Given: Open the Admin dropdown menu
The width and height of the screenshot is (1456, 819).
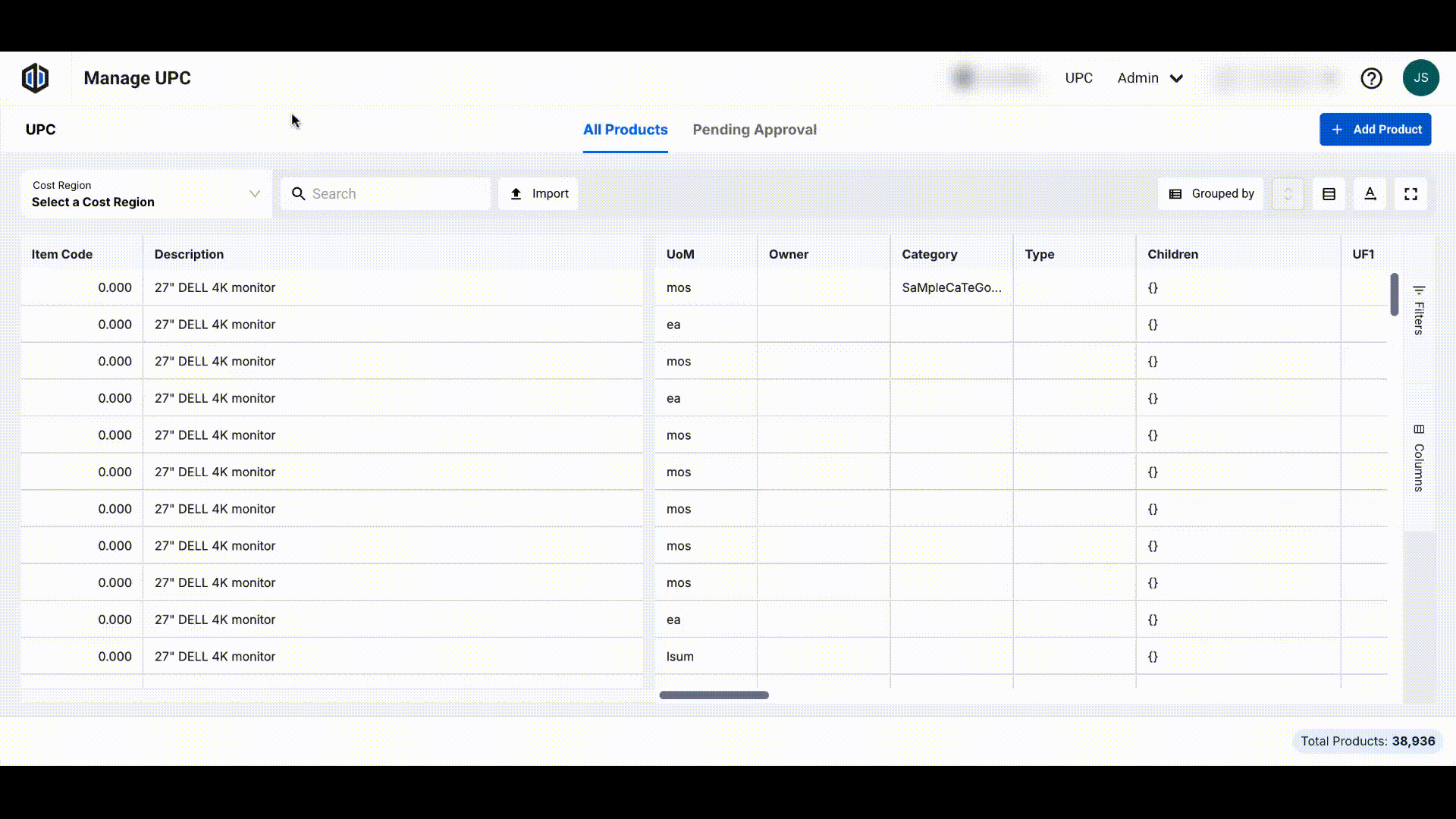Looking at the screenshot, I should point(1150,78).
